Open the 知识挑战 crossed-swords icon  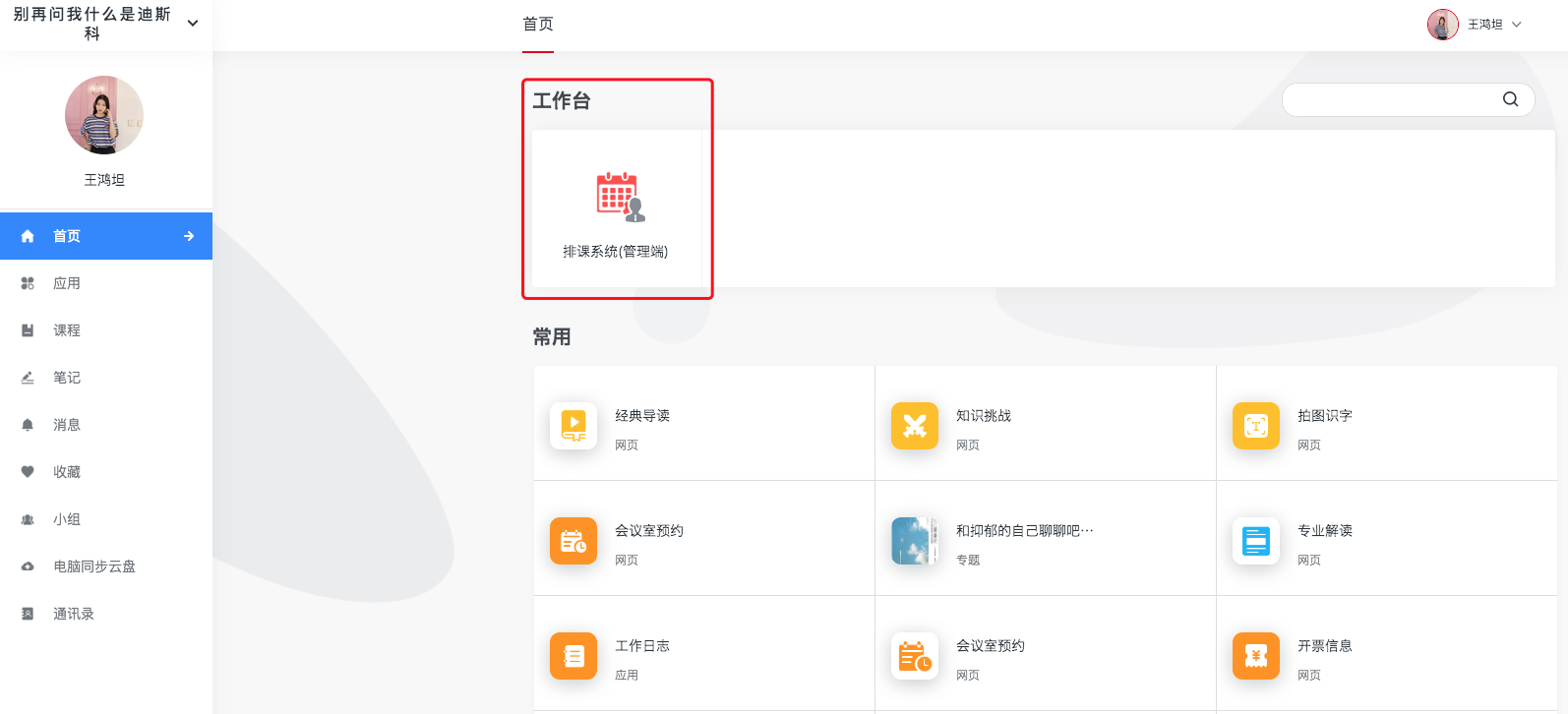(x=915, y=426)
